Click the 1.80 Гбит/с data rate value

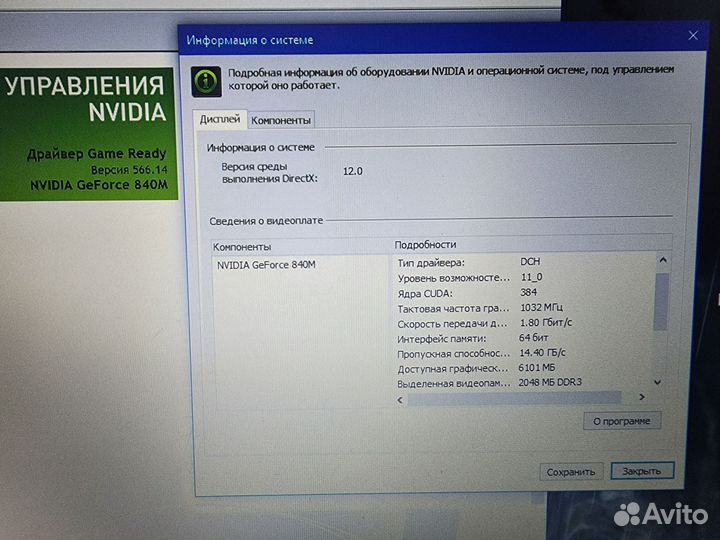pos(546,323)
